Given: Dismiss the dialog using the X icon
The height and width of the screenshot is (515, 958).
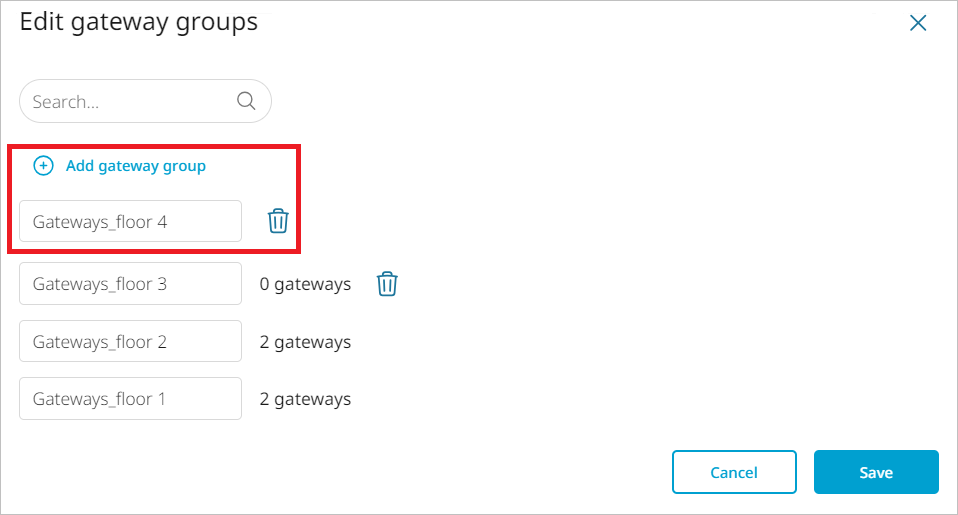Looking at the screenshot, I should (918, 23).
